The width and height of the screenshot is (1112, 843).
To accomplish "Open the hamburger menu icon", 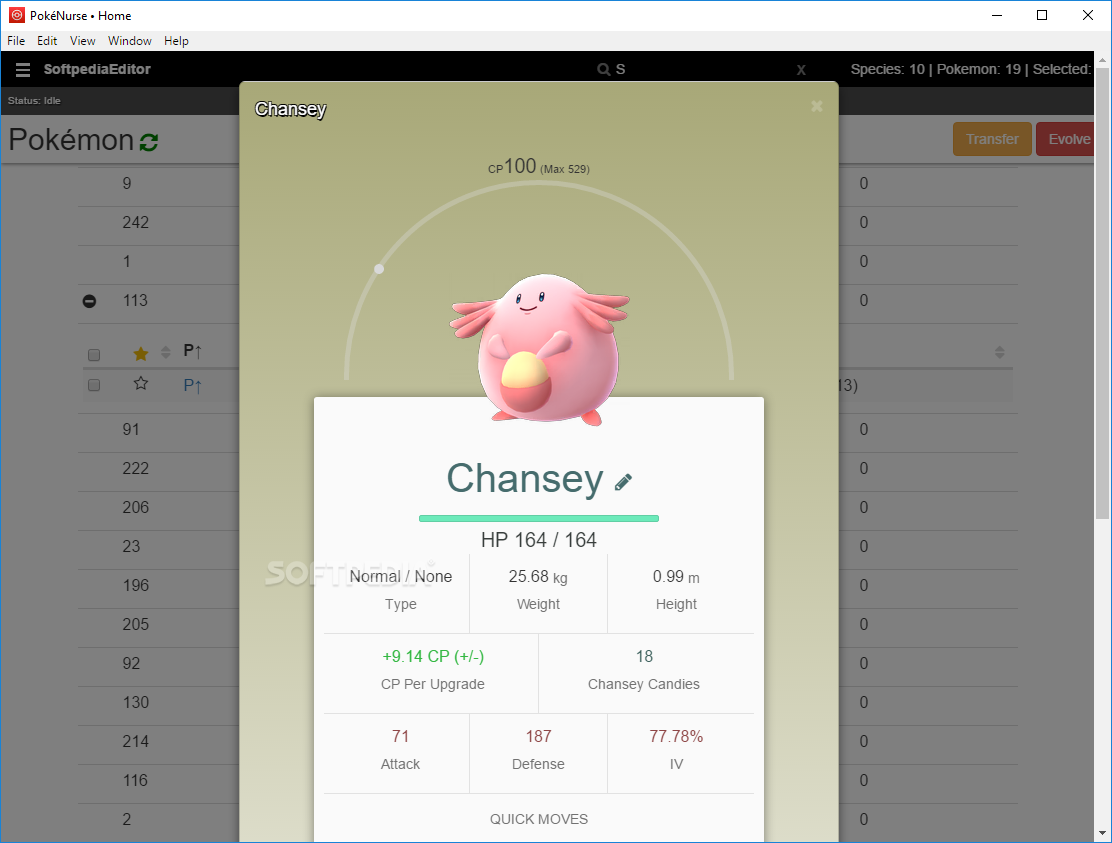I will (23, 69).
